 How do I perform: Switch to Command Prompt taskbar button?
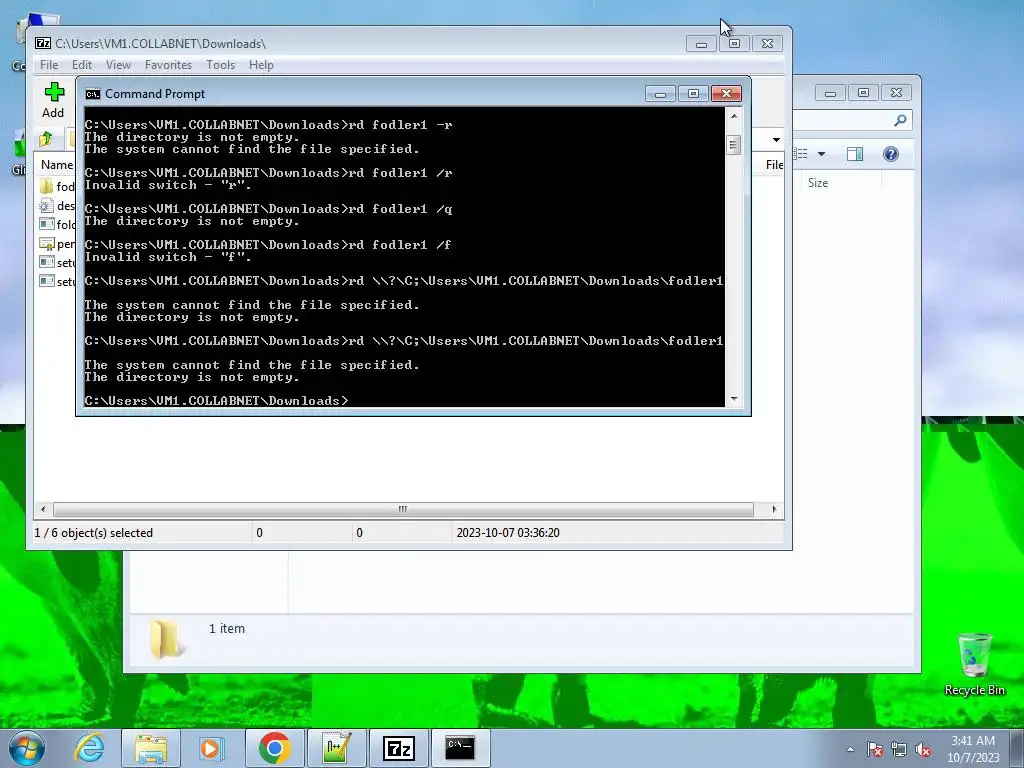pyautogui.click(x=460, y=748)
